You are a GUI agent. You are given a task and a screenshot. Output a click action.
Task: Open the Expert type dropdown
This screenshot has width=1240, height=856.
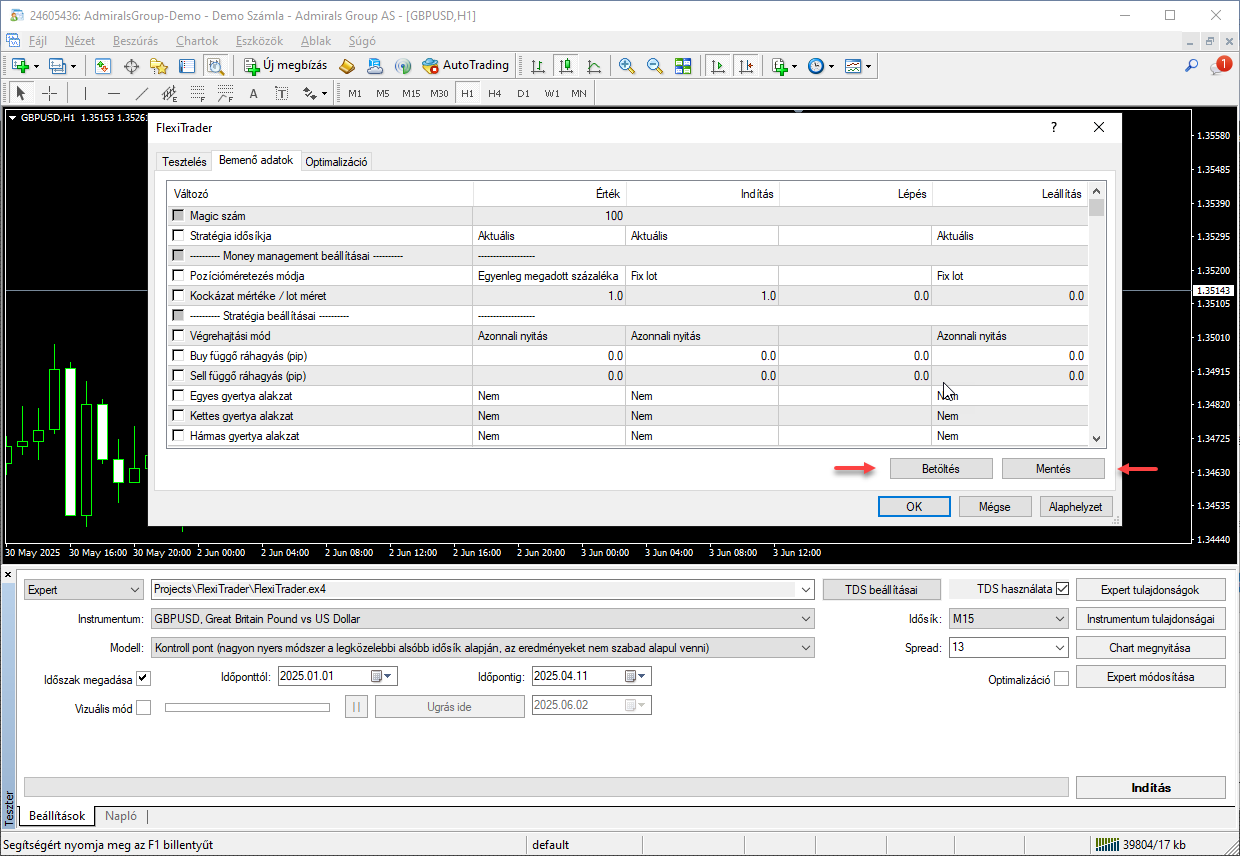pos(84,590)
